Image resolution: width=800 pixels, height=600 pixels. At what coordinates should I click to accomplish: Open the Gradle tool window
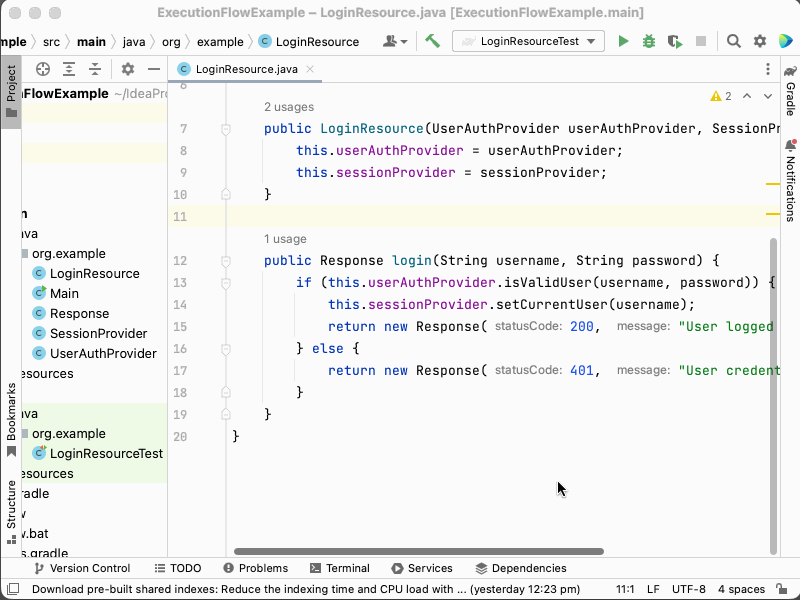coord(790,91)
